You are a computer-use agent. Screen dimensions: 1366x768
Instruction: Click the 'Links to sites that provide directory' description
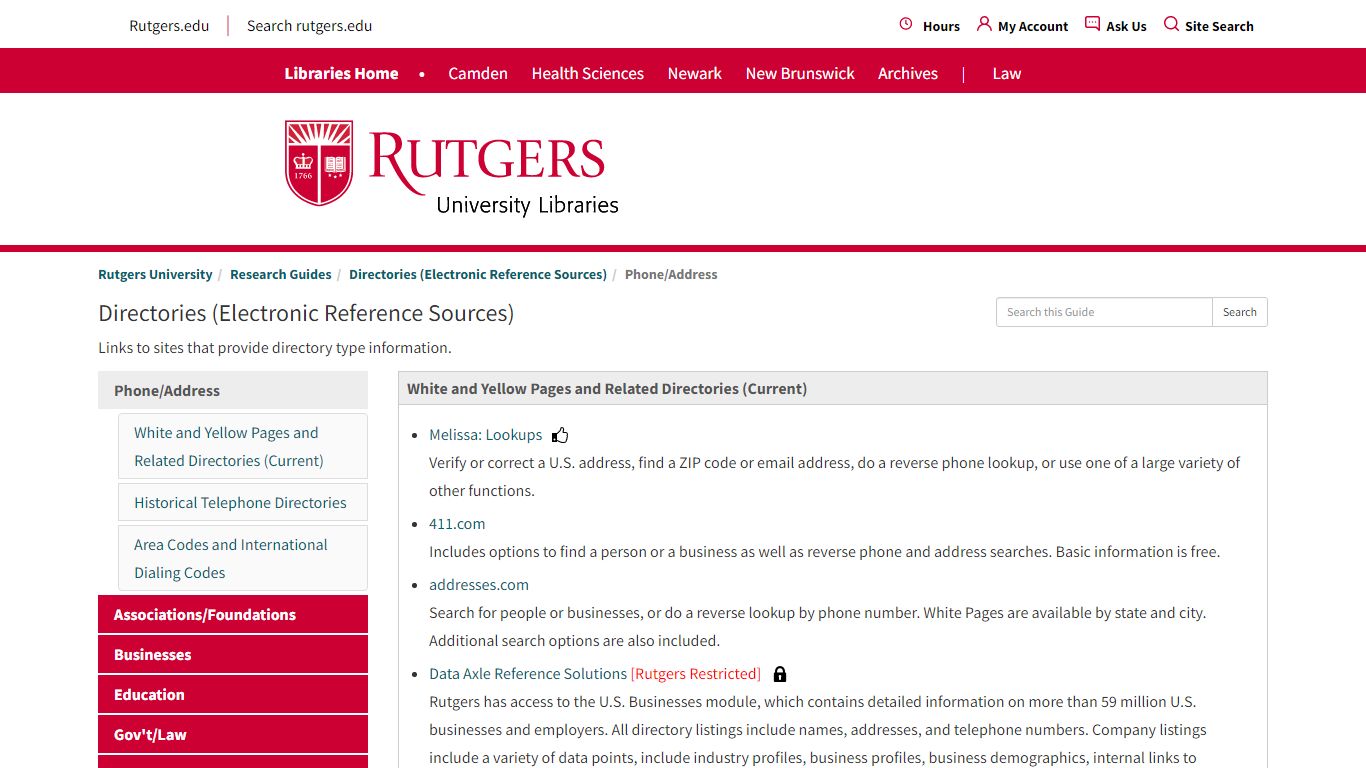[x=275, y=348]
